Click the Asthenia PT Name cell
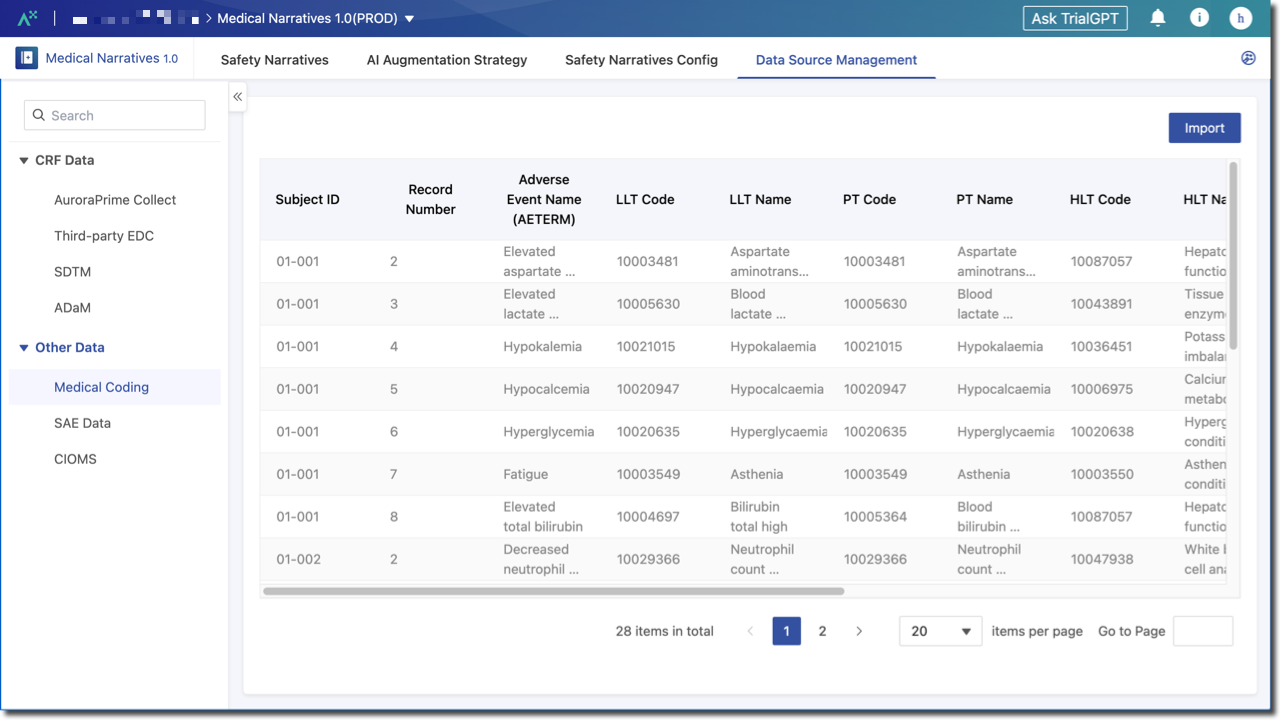Screen dimensions: 1280x720 coord(983,474)
